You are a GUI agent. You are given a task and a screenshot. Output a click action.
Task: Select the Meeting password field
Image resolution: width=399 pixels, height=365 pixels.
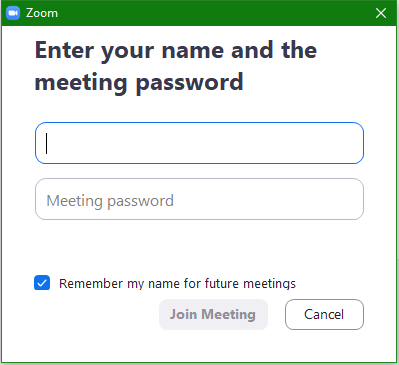click(199, 199)
